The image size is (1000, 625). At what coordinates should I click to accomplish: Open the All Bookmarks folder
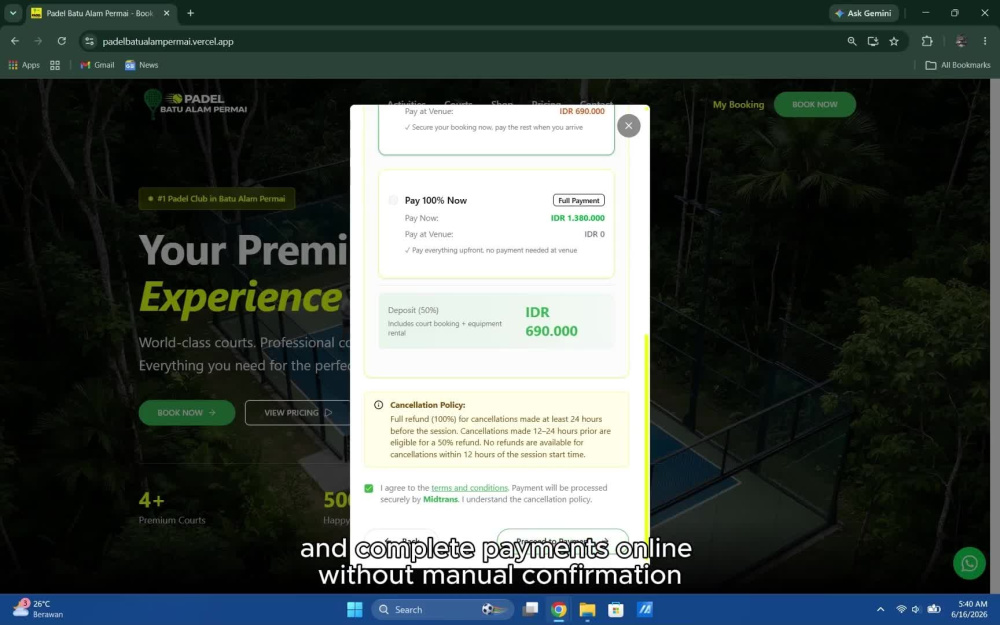(957, 65)
